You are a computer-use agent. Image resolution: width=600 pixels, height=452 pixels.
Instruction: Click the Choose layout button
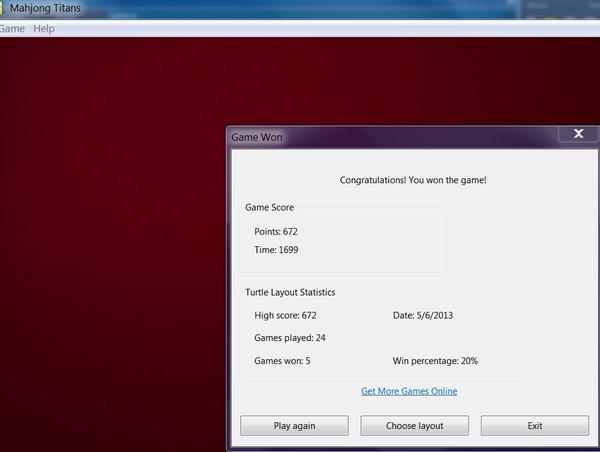[x=414, y=426]
